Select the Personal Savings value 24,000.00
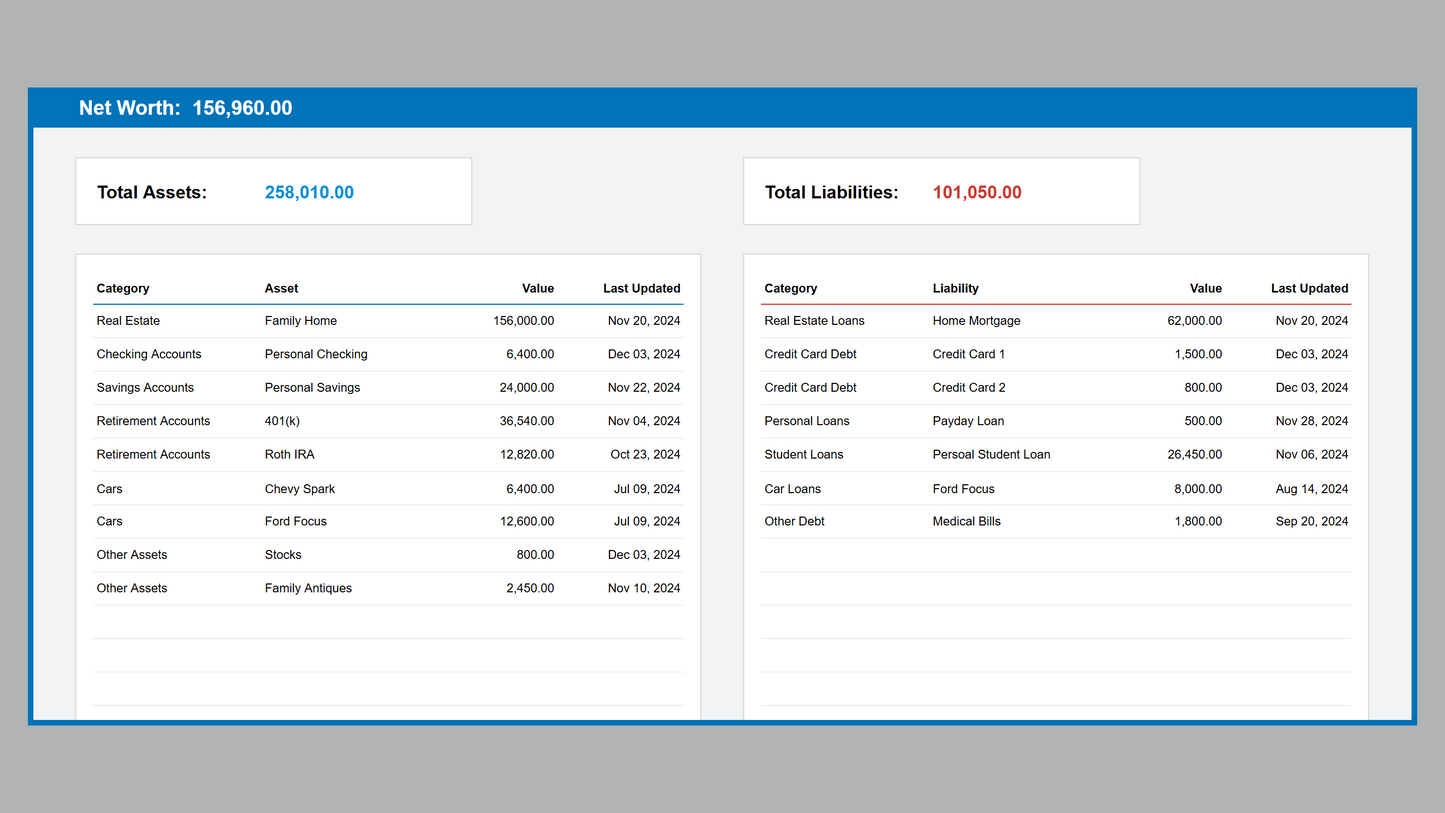The height and width of the screenshot is (813, 1445). click(x=526, y=388)
